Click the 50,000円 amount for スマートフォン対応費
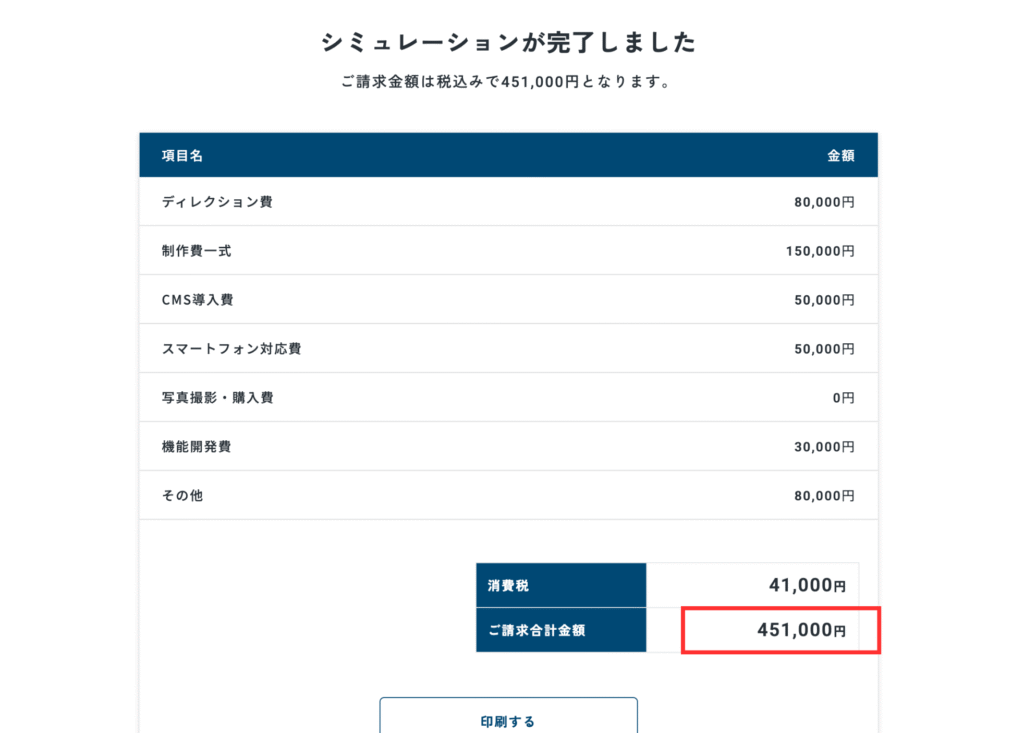The width and height of the screenshot is (1024, 733). 824,349
